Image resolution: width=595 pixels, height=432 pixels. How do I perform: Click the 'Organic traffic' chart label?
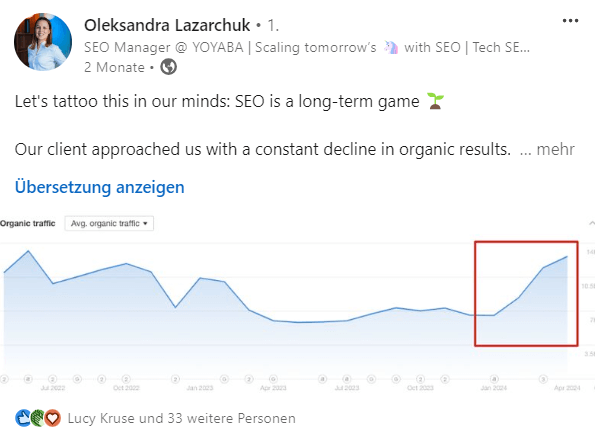point(28,223)
